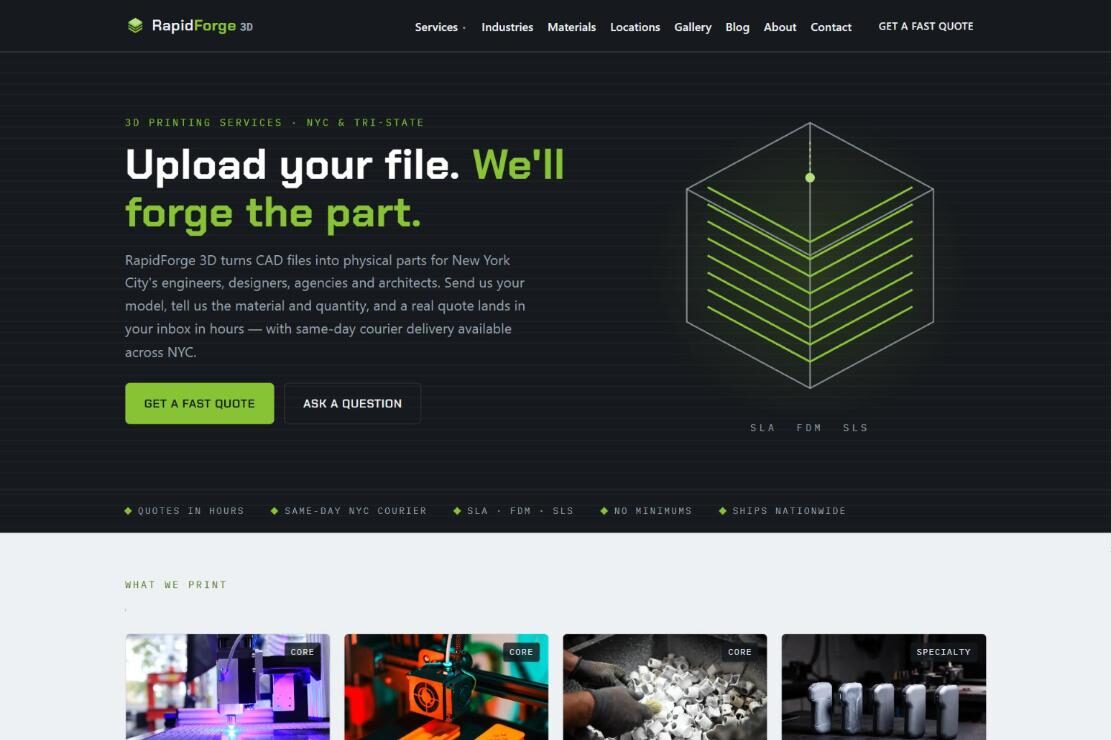The height and width of the screenshot is (740, 1111).
Task: Click the Upload your file headline
Action: 344,189
